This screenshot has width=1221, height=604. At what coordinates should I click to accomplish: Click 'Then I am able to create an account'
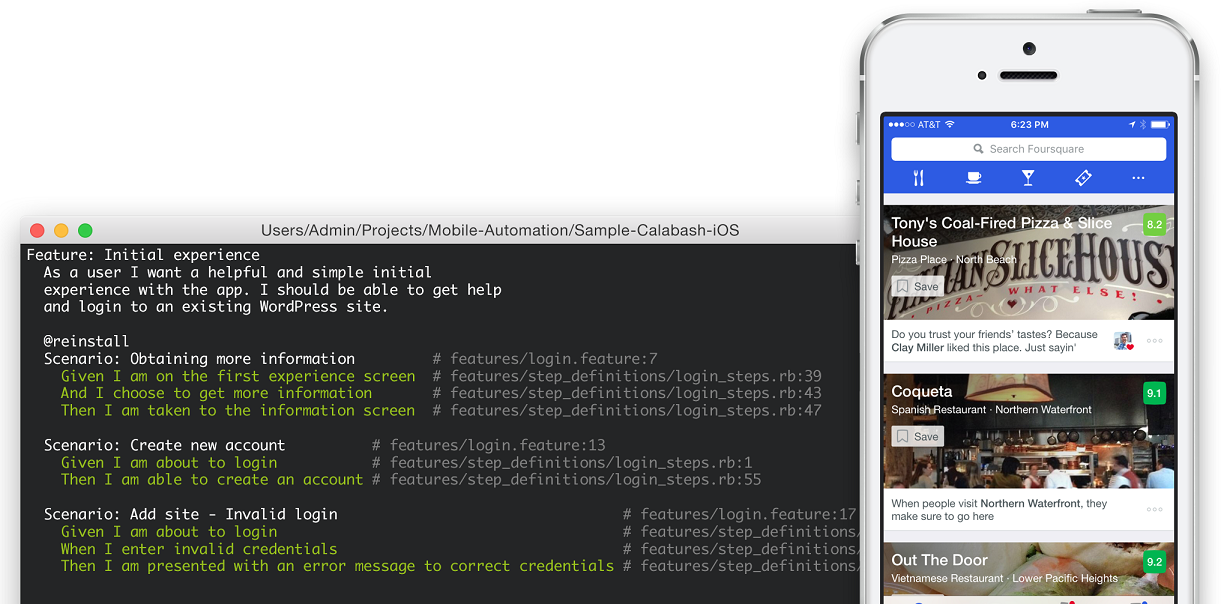pos(212,479)
